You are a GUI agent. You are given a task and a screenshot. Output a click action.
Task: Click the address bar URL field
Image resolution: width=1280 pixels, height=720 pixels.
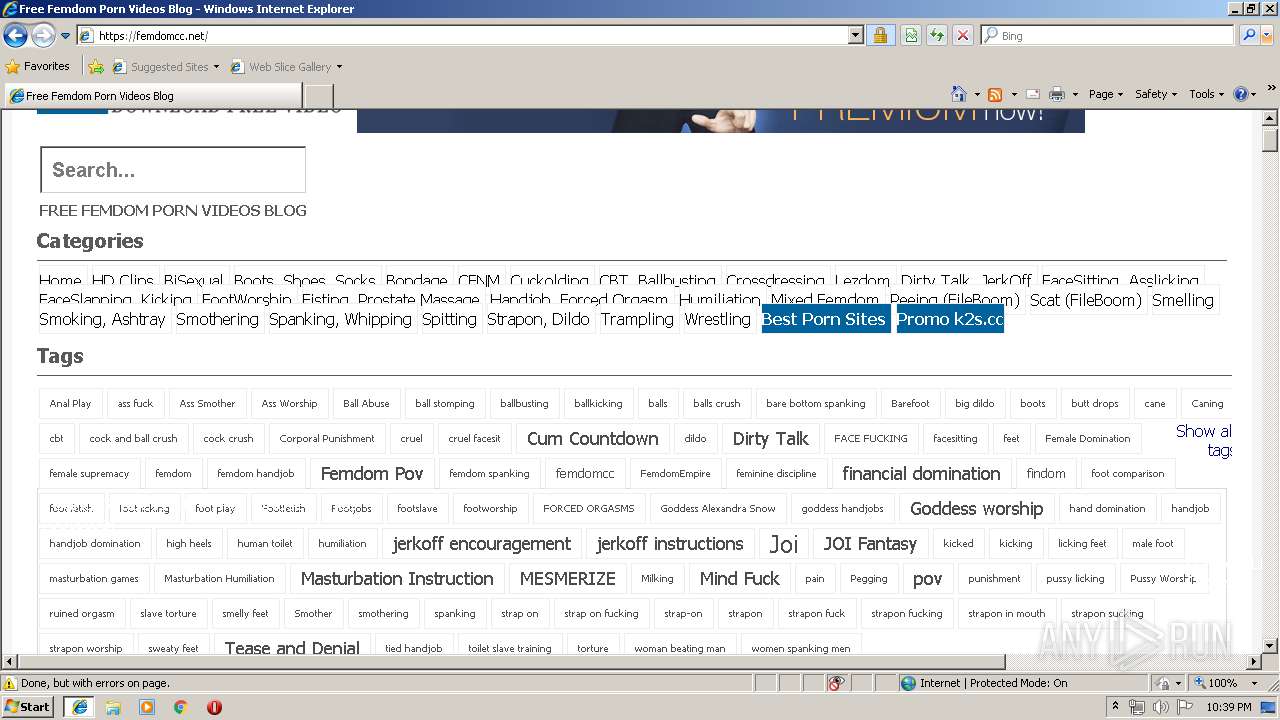(x=462, y=35)
